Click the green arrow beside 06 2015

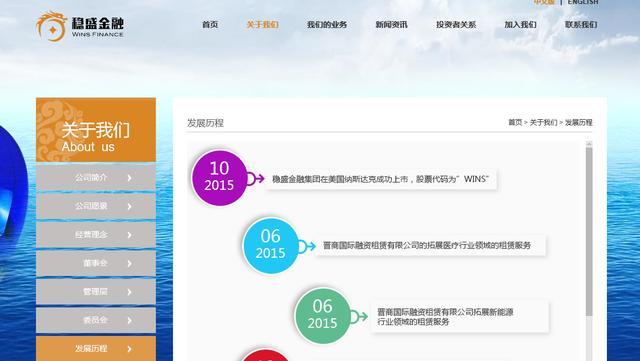[x=359, y=316]
